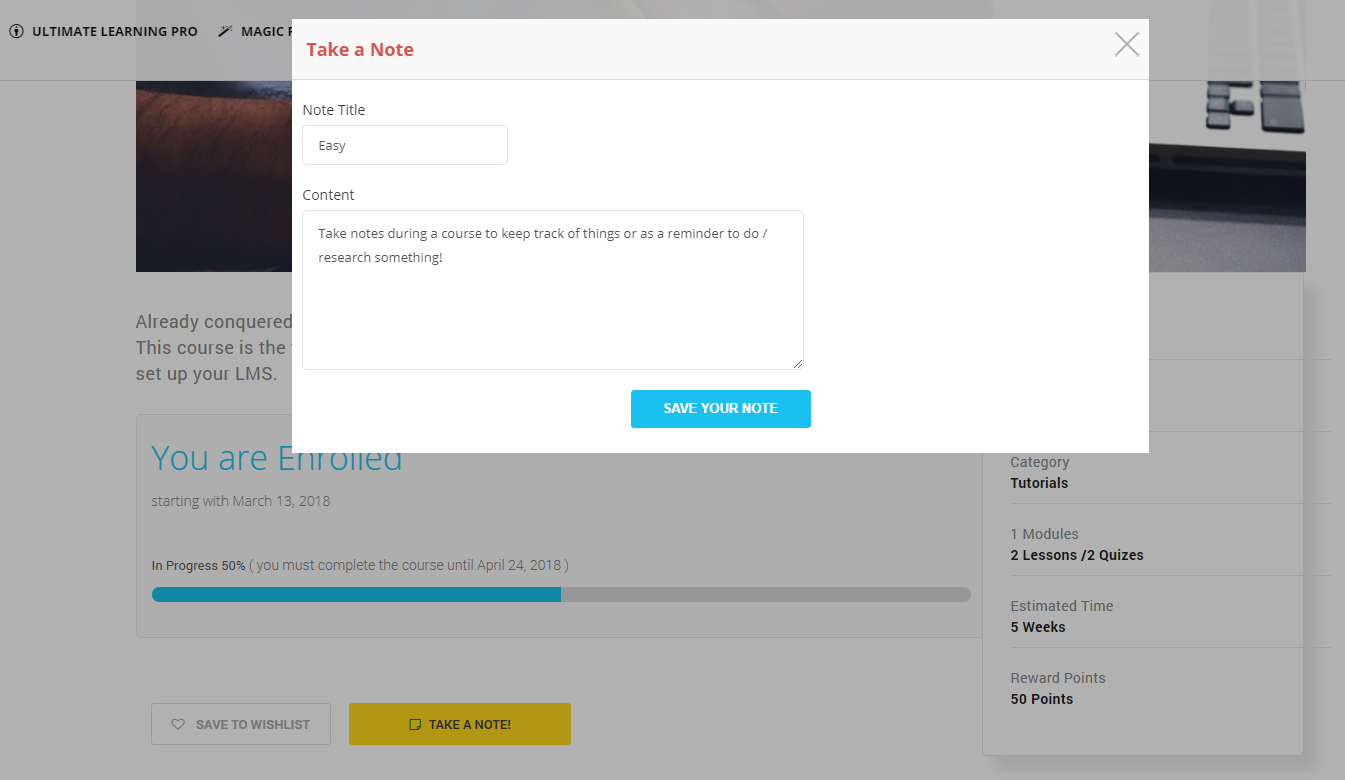Click the Ultimate Learning Pro info icon
This screenshot has height=780, width=1345.
(x=15, y=31)
